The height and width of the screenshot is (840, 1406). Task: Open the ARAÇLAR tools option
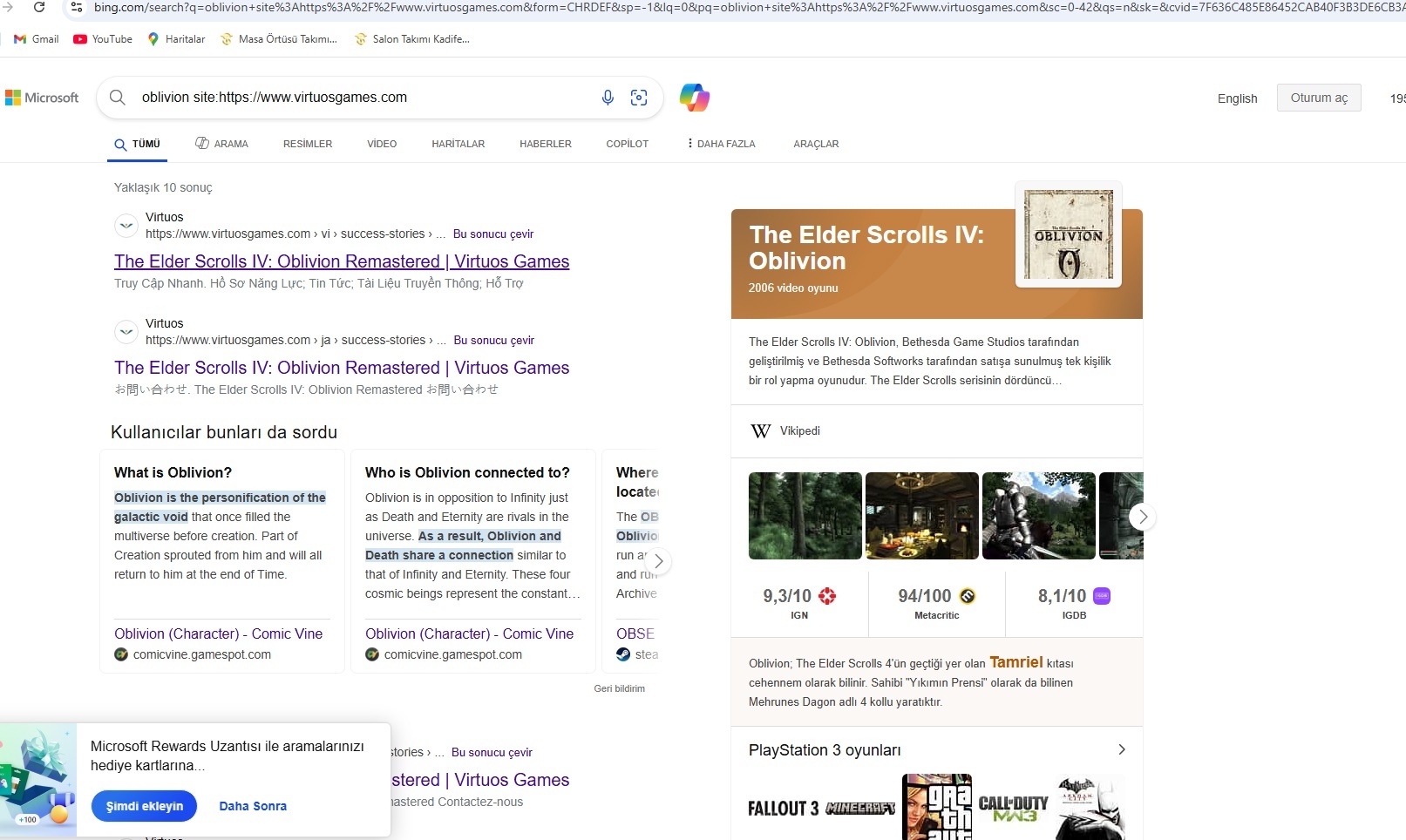click(816, 144)
